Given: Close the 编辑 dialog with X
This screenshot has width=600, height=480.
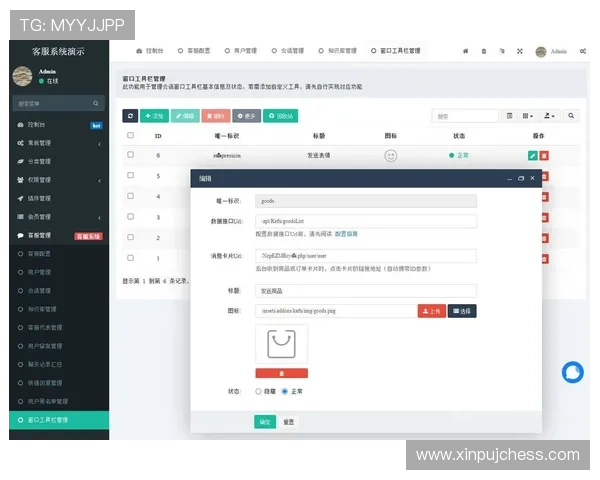Looking at the screenshot, I should pyautogui.click(x=532, y=178).
